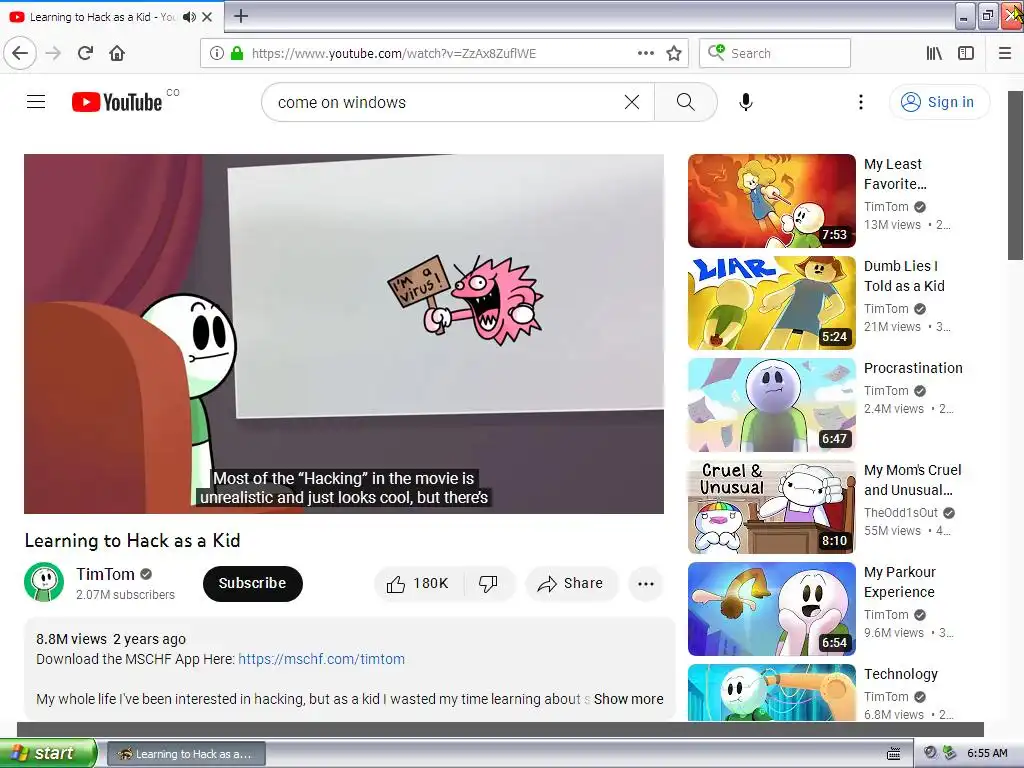Open TimTom channel avatar
The height and width of the screenshot is (768, 1024).
click(x=44, y=582)
